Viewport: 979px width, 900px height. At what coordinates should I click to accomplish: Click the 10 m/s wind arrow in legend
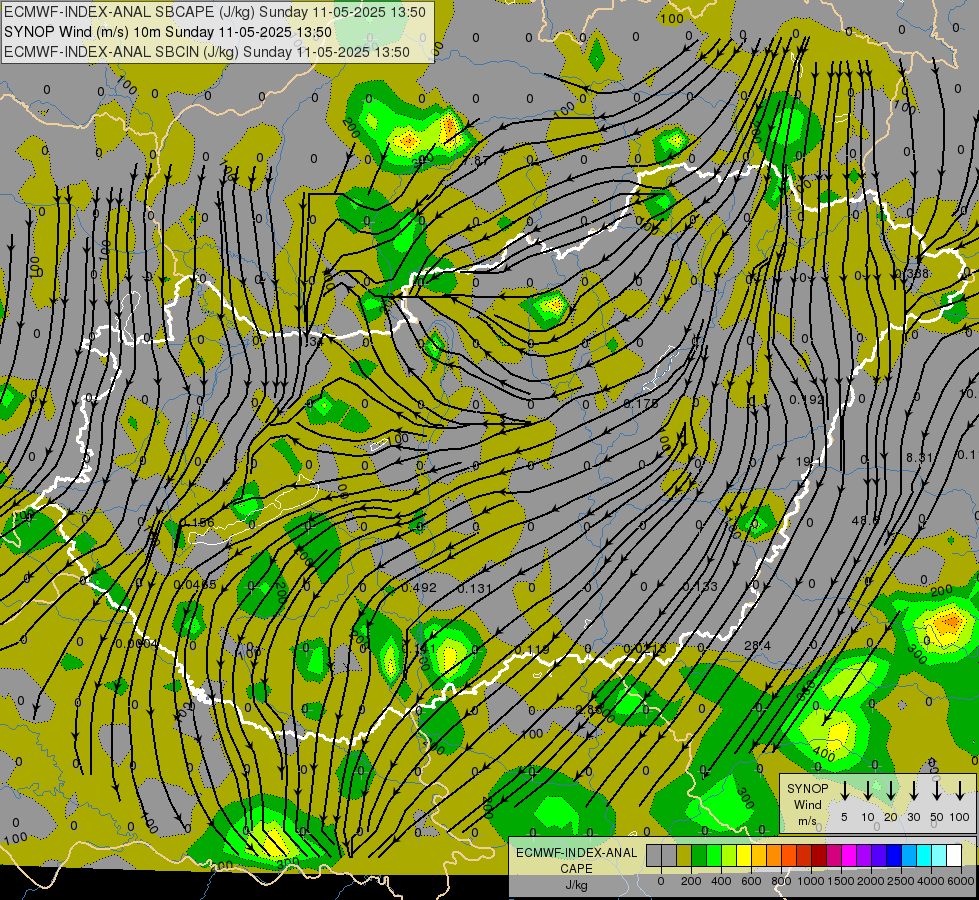click(x=867, y=791)
